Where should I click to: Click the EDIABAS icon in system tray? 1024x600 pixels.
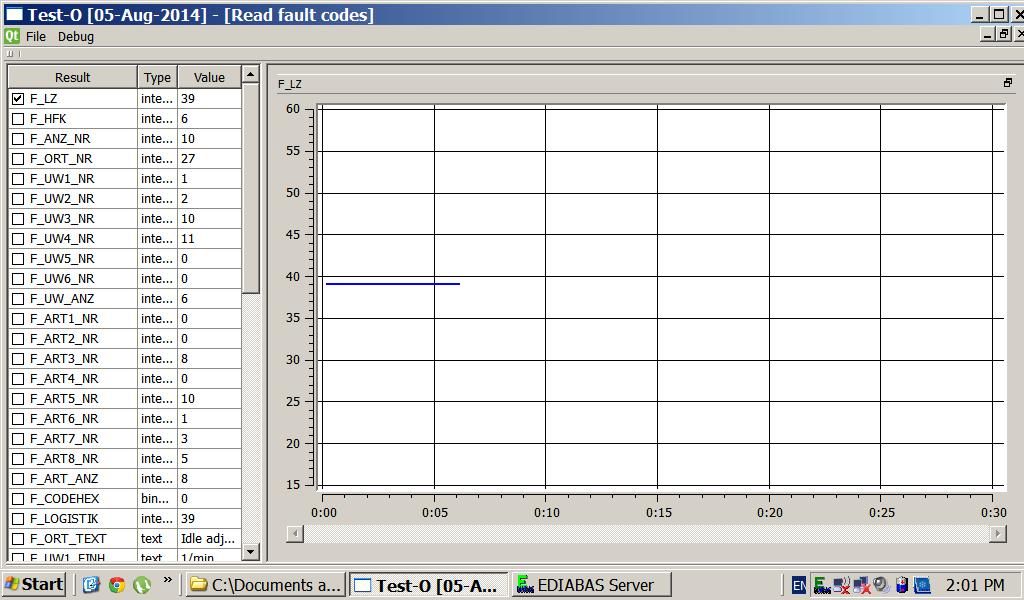(x=821, y=585)
